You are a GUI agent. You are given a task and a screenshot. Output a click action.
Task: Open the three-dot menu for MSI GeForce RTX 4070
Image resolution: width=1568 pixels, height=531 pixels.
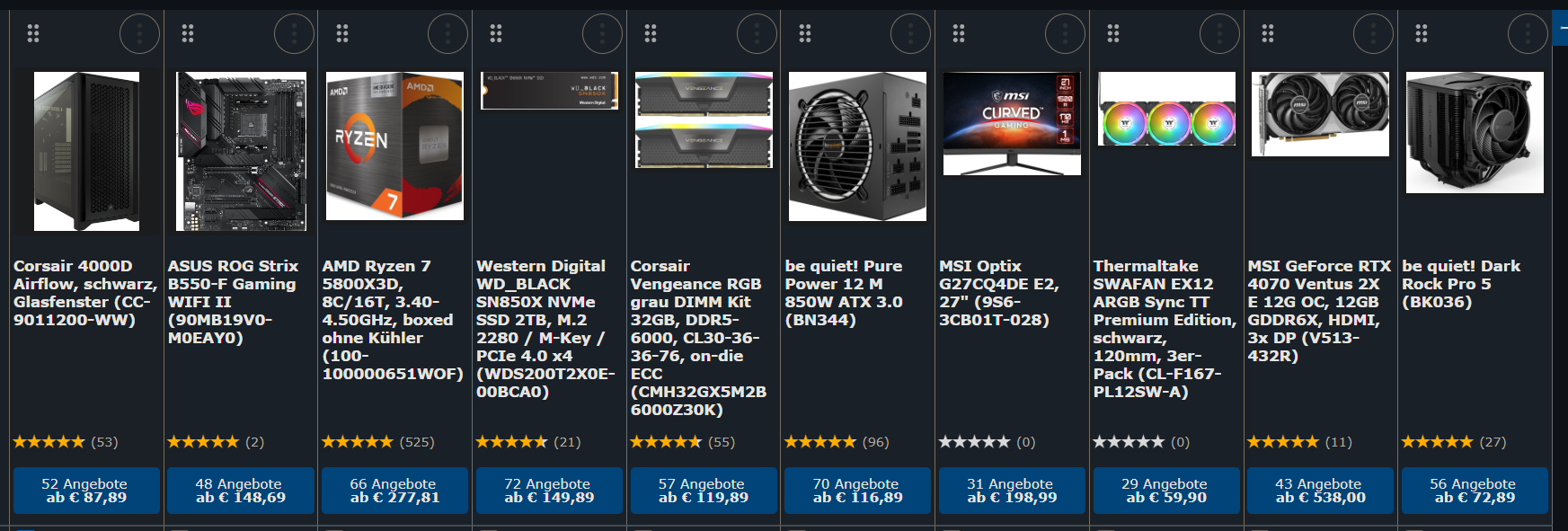pos(1373,34)
